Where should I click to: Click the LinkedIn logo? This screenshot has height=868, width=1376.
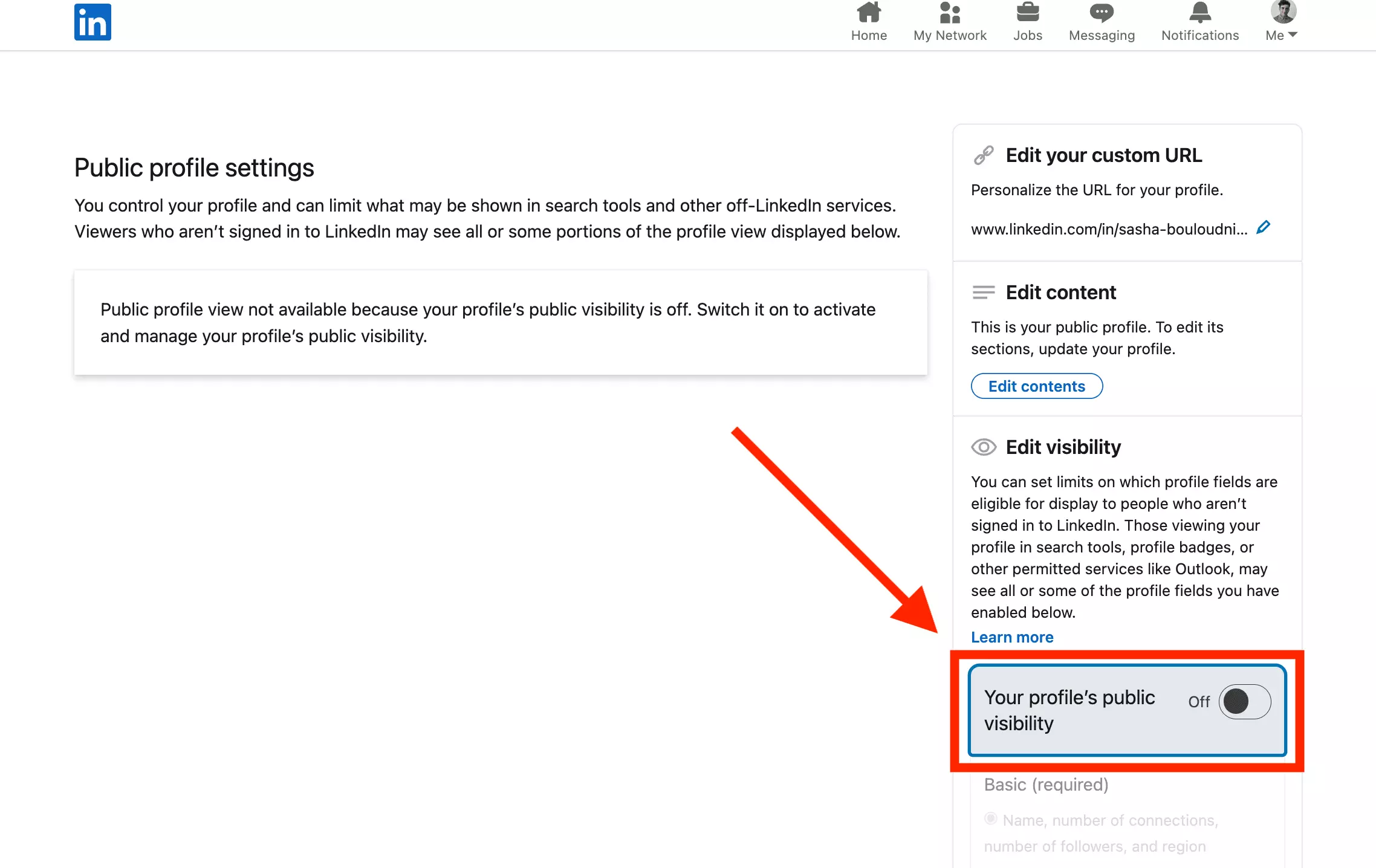(92, 22)
